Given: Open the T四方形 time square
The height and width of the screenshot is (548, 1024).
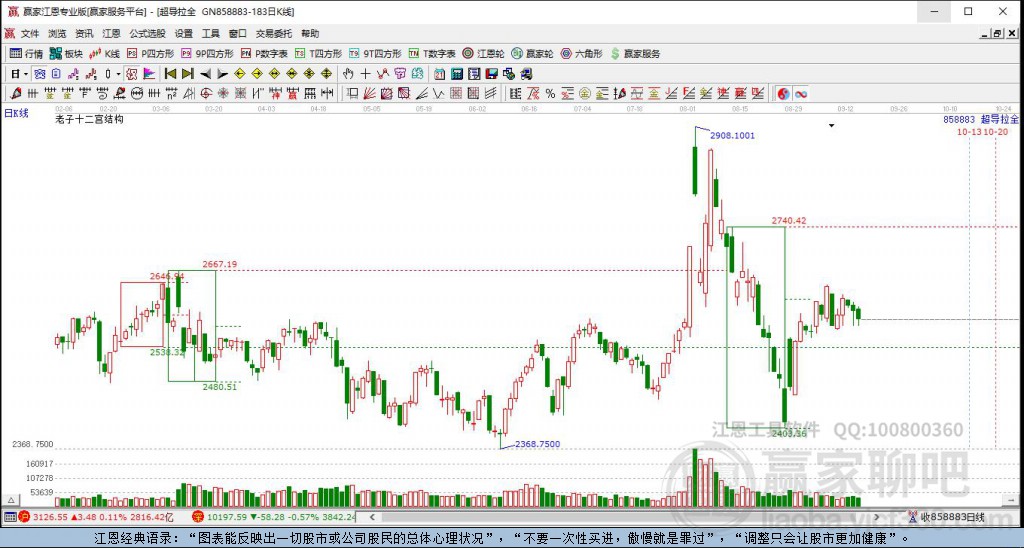Looking at the screenshot, I should (318, 54).
